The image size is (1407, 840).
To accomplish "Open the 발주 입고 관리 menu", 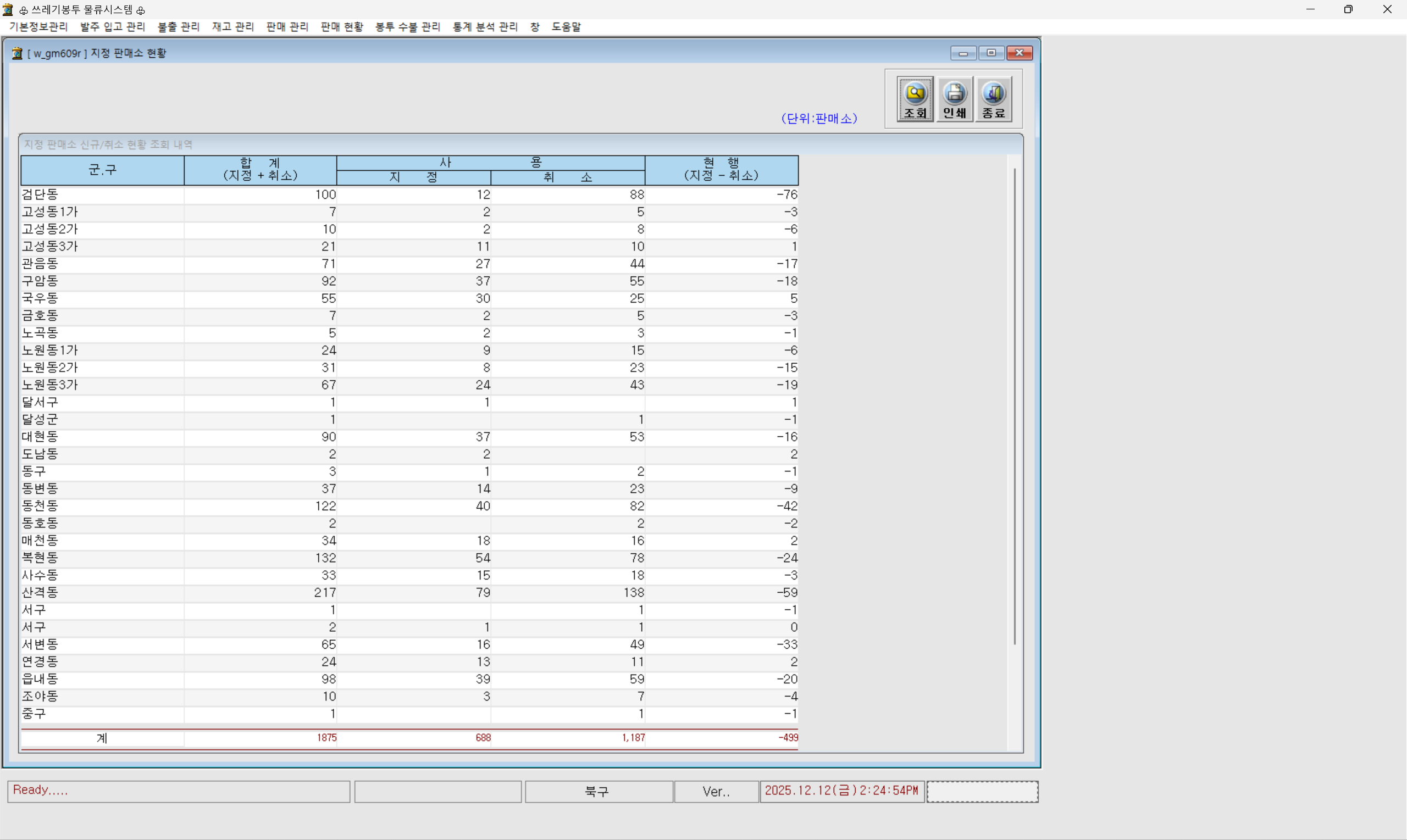I will (x=113, y=26).
